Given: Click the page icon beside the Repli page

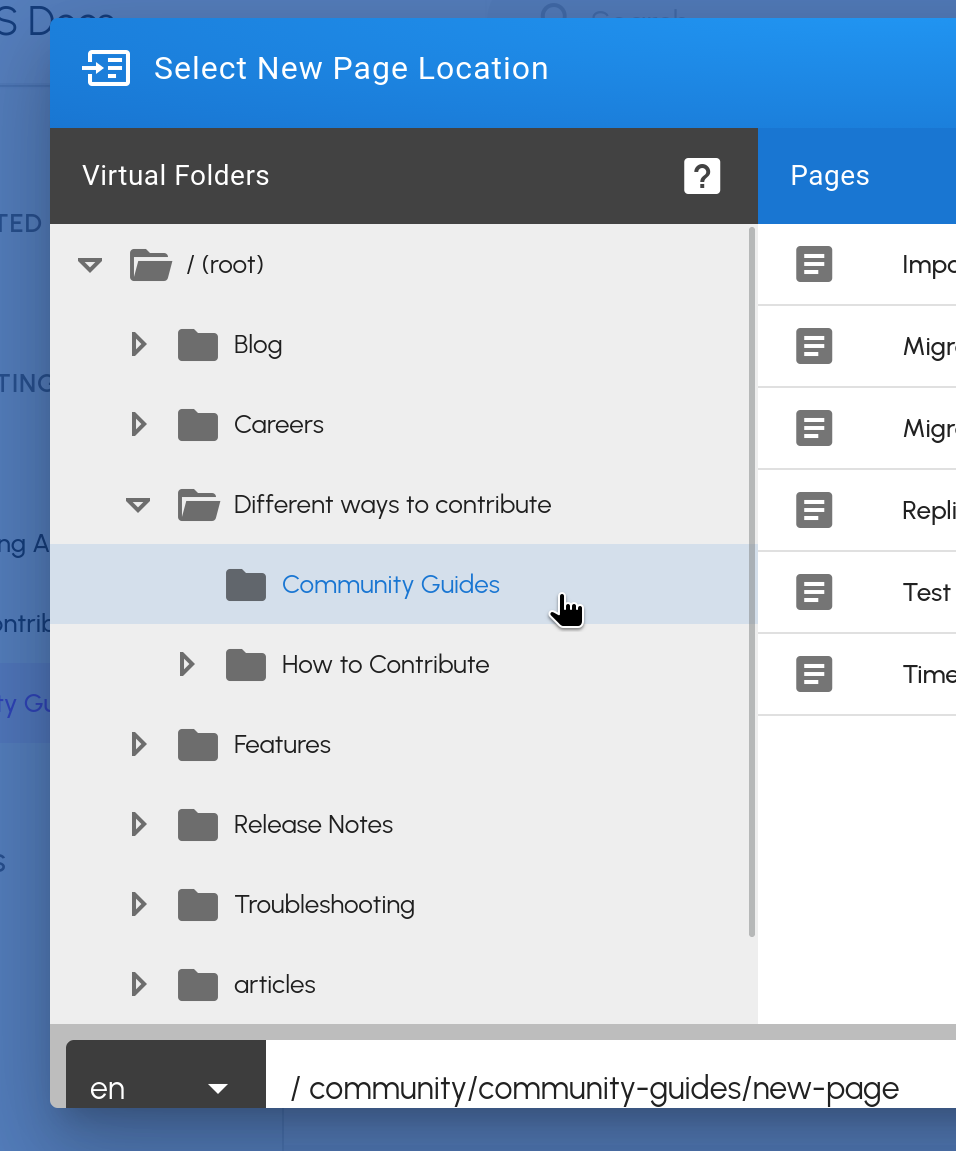Looking at the screenshot, I should 814,510.
